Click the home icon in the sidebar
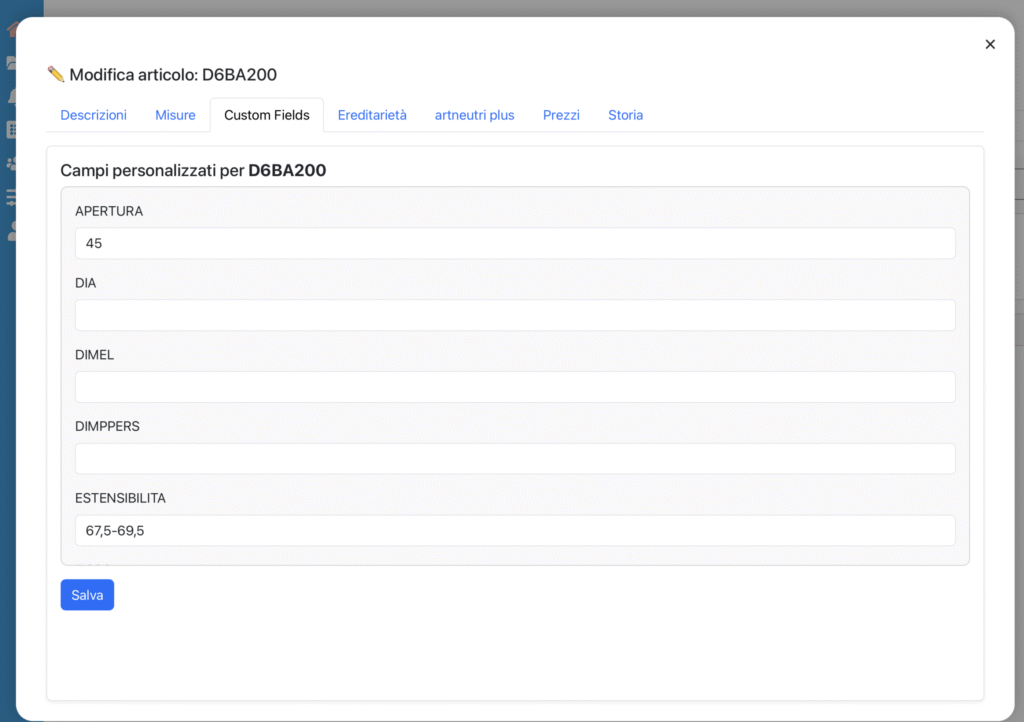 coord(11,30)
